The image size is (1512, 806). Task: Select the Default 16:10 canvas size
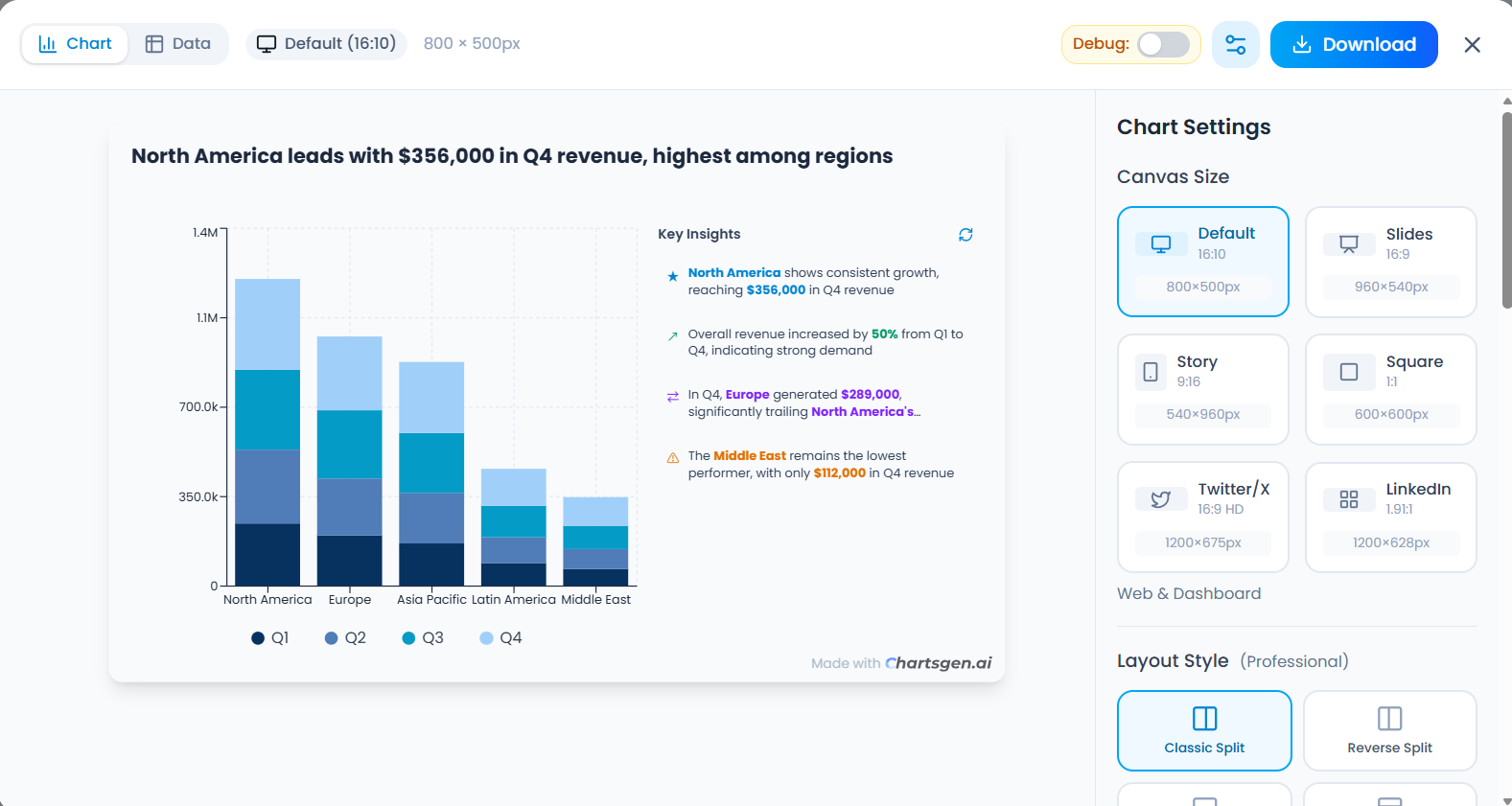(x=1202, y=262)
